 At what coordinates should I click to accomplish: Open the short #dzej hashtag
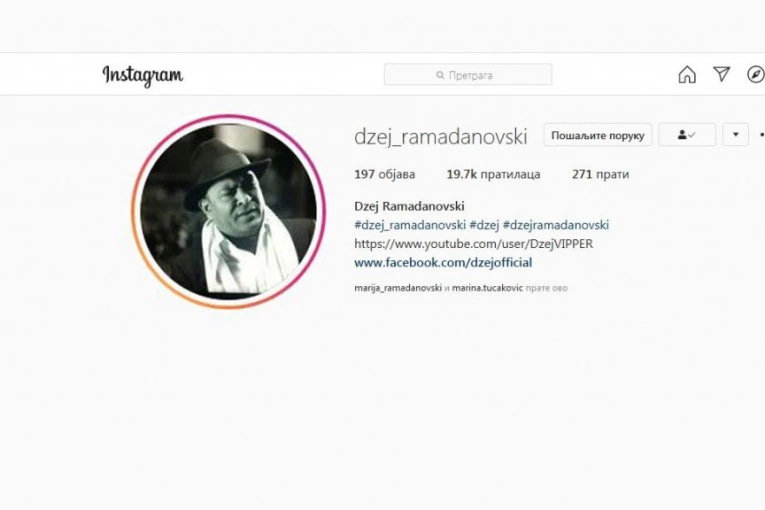point(484,225)
